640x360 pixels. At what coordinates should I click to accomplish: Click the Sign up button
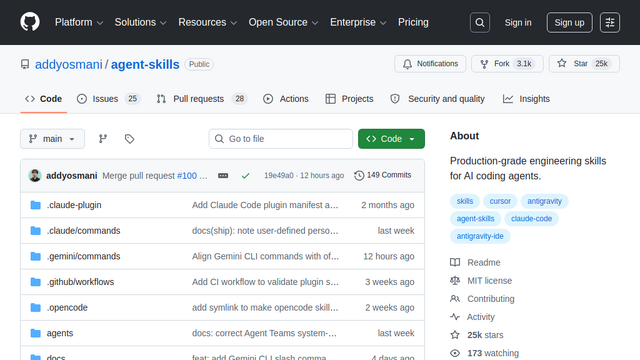point(569,22)
